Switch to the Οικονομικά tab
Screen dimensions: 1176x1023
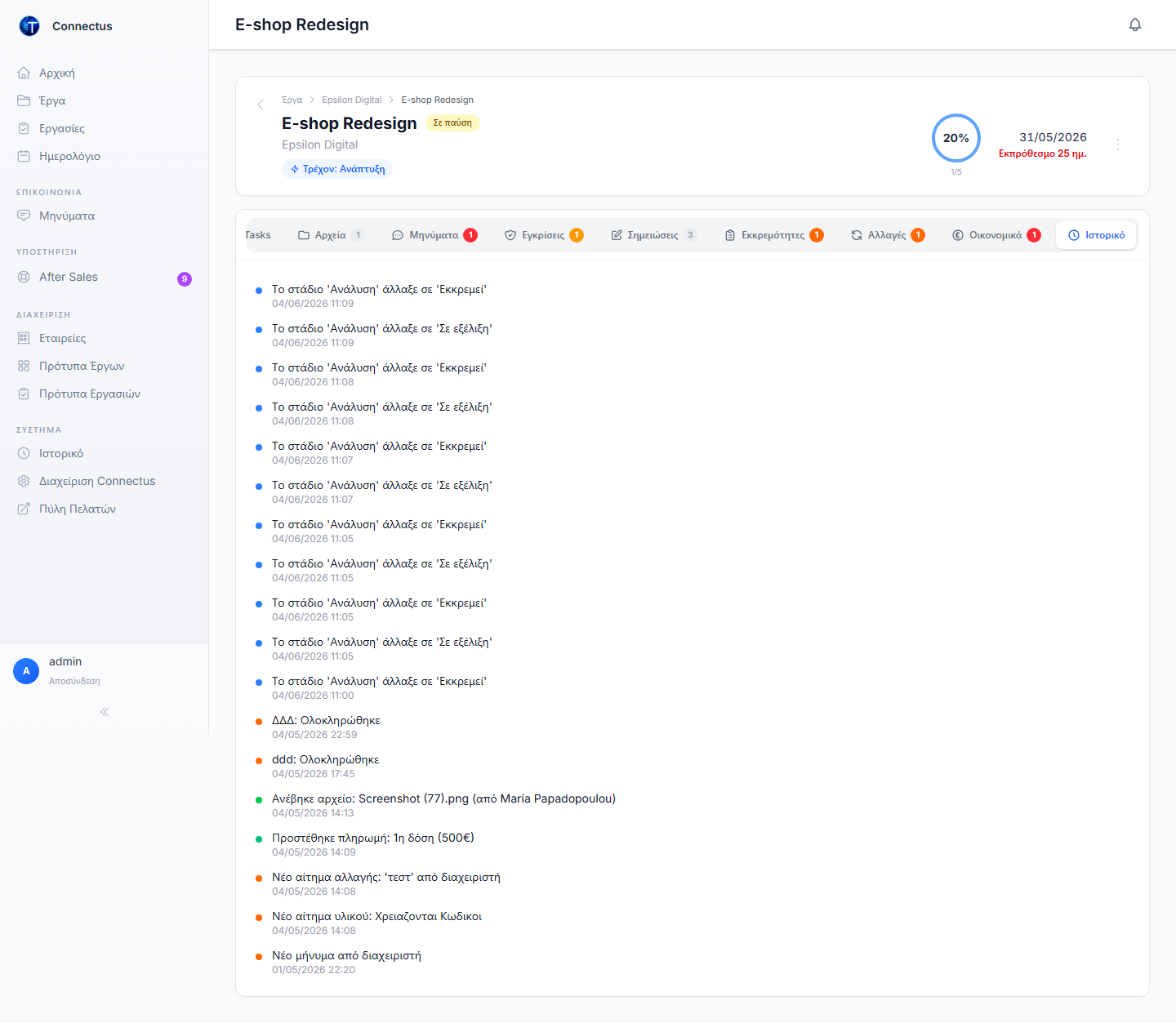pos(996,235)
